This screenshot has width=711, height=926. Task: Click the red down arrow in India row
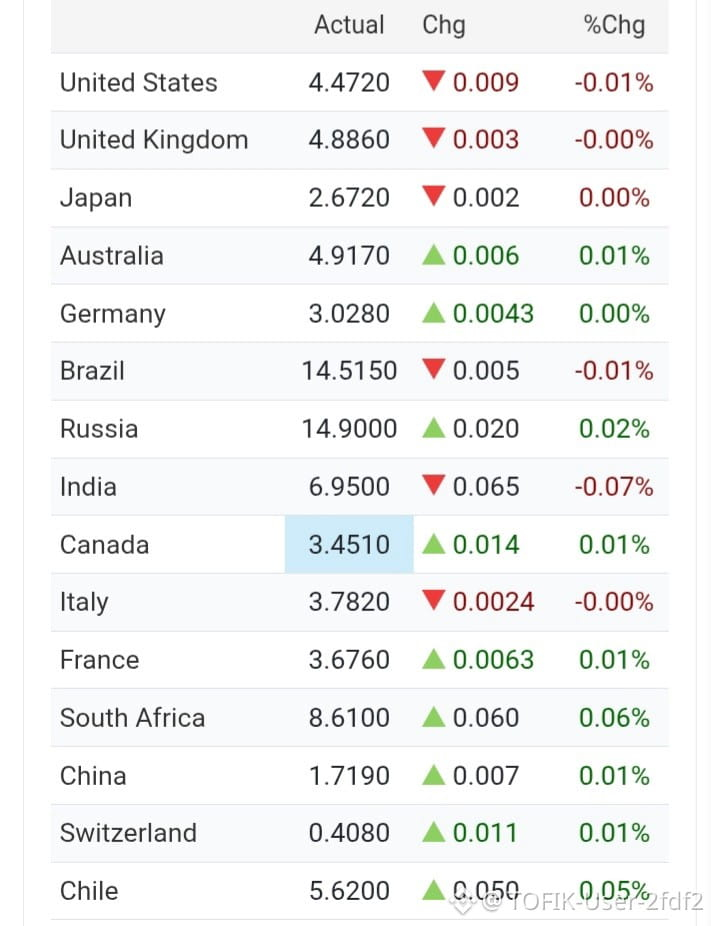click(x=433, y=485)
